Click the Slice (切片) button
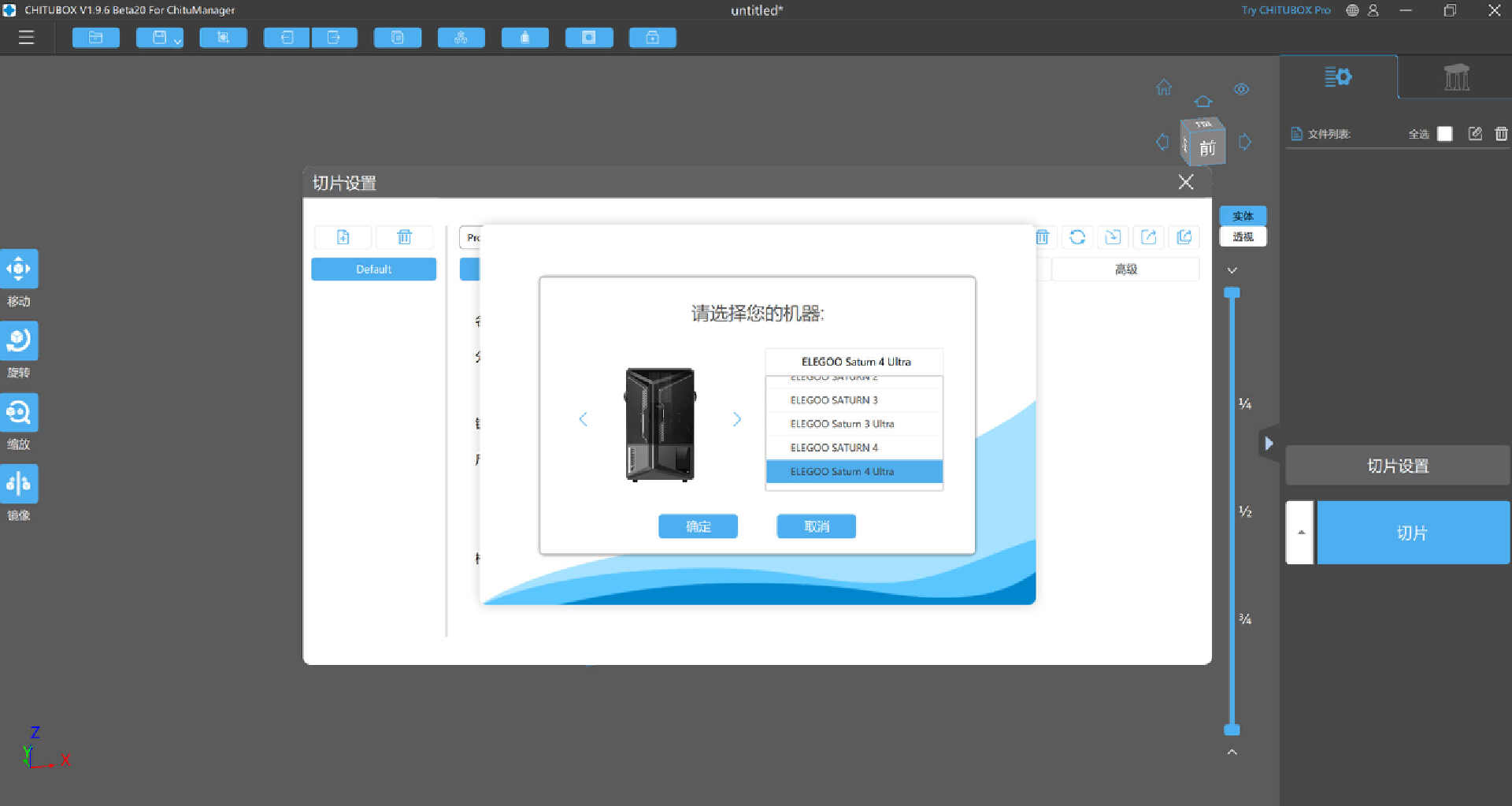 pyautogui.click(x=1413, y=533)
